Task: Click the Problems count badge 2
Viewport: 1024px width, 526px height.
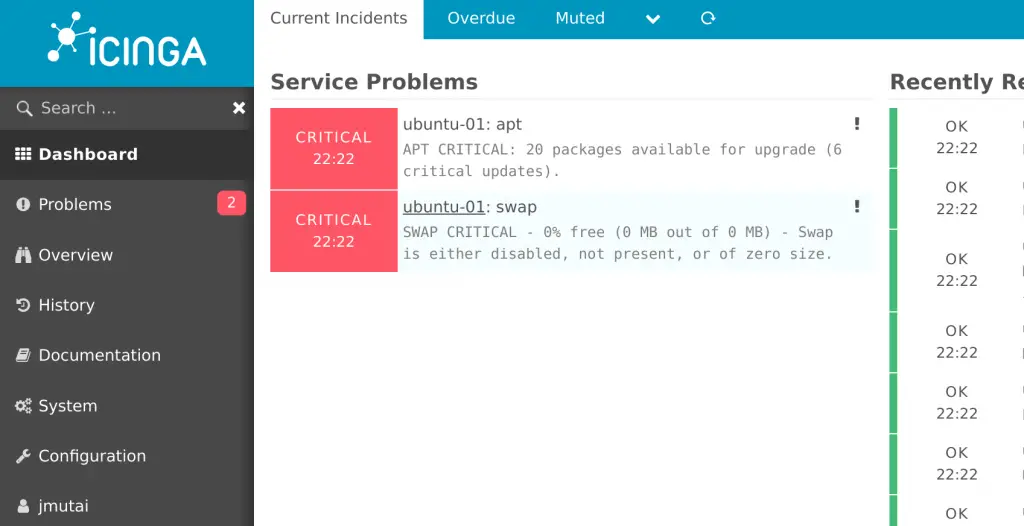Action: (231, 203)
